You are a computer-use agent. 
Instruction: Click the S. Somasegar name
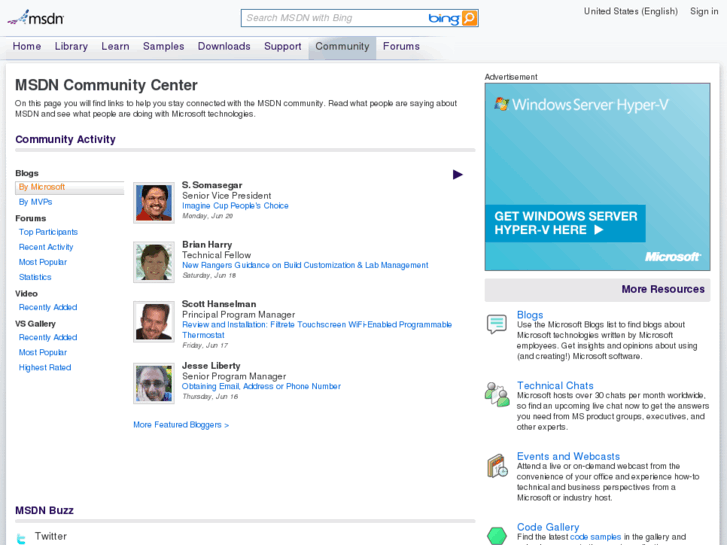[x=212, y=185]
